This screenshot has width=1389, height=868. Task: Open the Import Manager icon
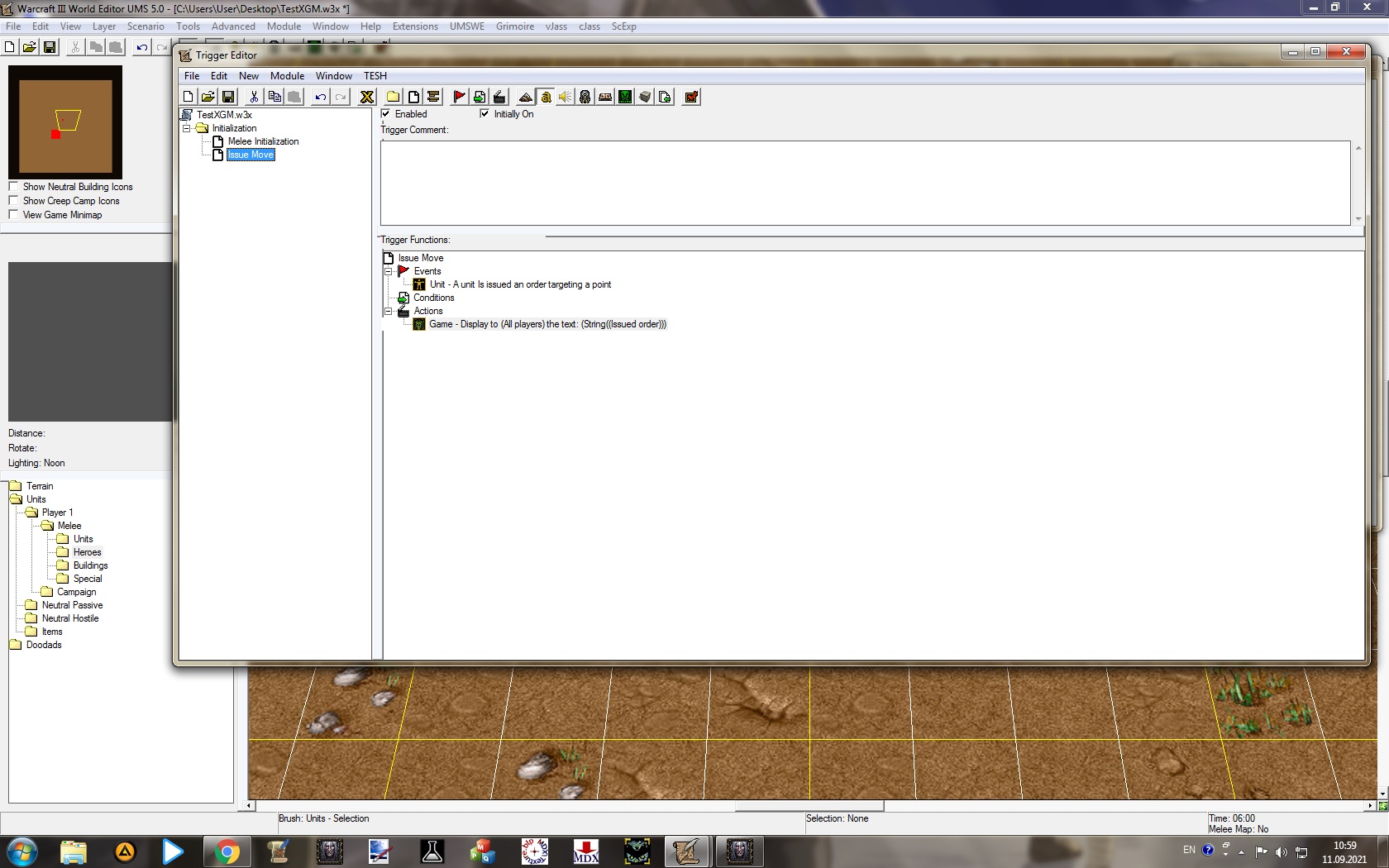coord(665,97)
